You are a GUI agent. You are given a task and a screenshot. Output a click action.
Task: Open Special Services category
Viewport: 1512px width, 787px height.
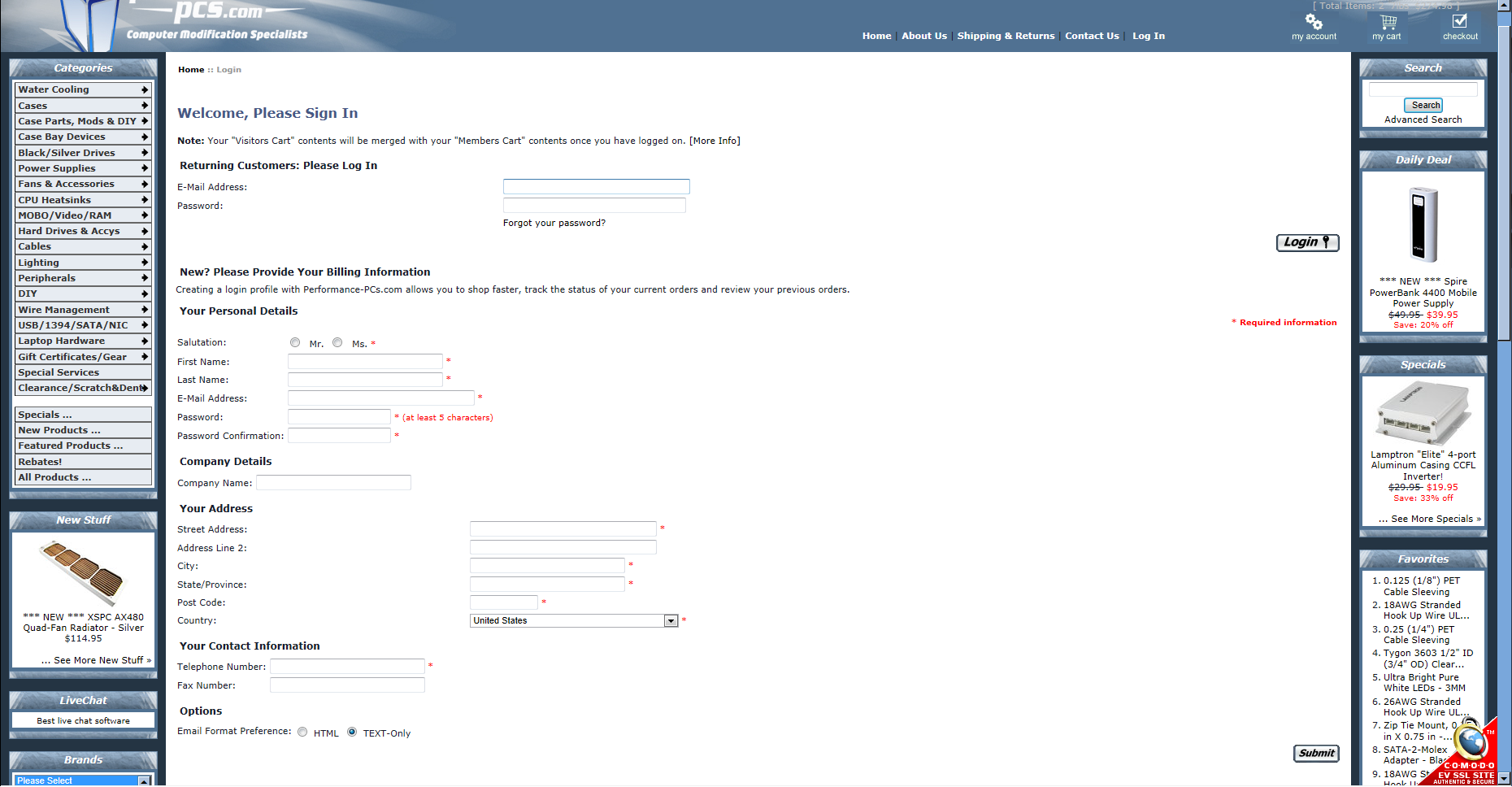pos(82,372)
